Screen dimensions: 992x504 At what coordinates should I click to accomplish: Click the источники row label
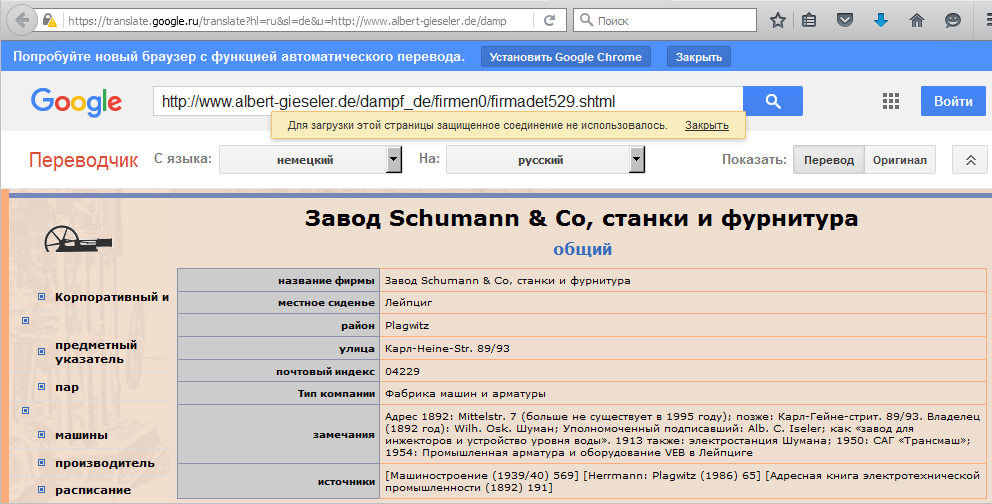point(346,481)
